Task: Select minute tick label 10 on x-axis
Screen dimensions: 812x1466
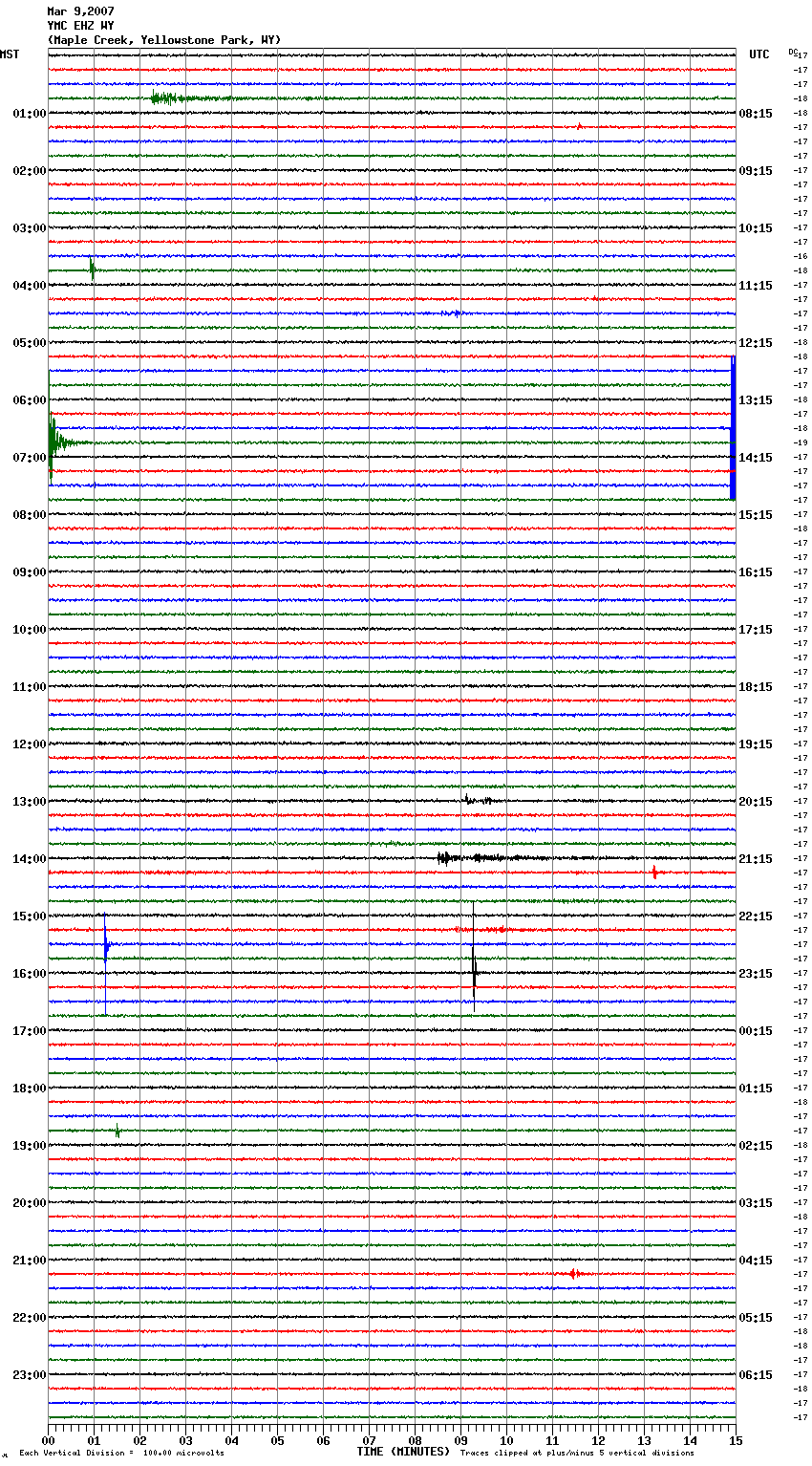Action: pyautogui.click(x=506, y=1439)
